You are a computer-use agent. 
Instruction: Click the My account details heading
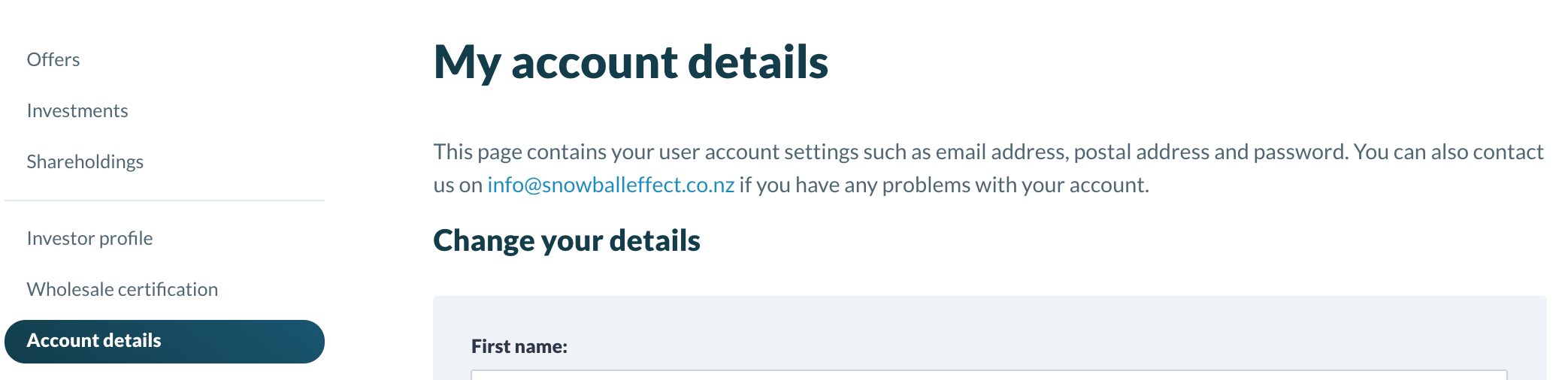point(631,62)
